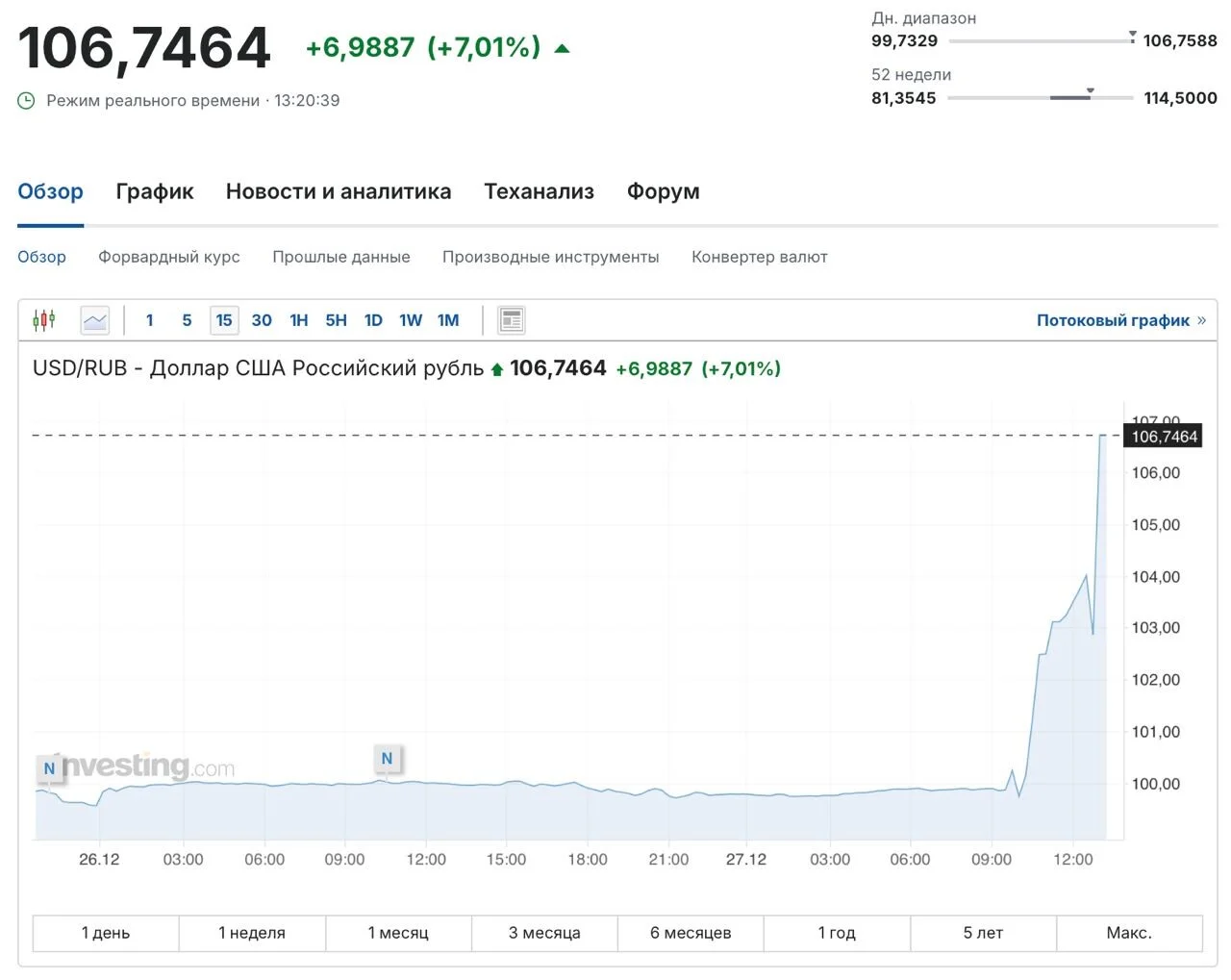The height and width of the screenshot is (980, 1231).
Task: Click the large 106,7464 price header
Action: pos(144,48)
